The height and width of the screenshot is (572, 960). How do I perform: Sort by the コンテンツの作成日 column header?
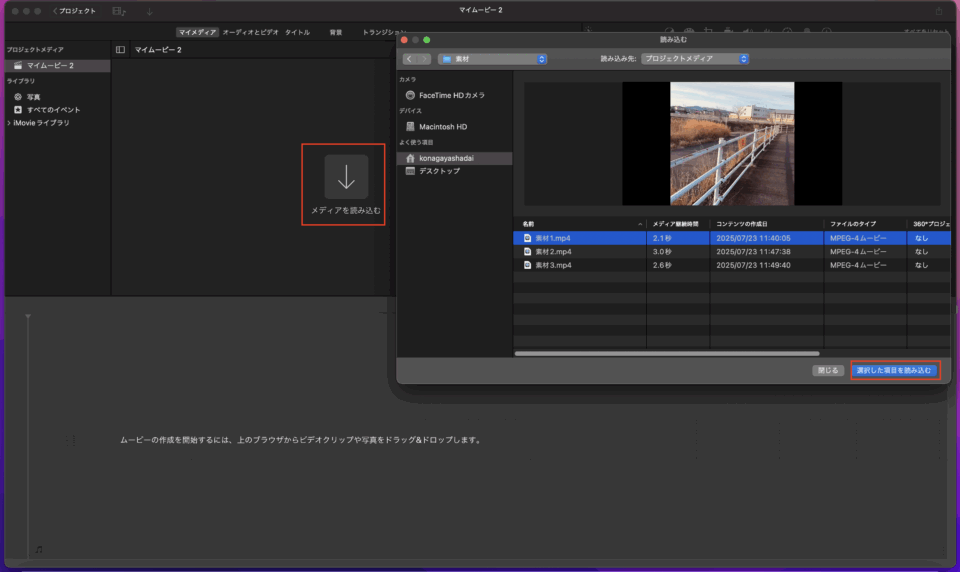point(766,224)
